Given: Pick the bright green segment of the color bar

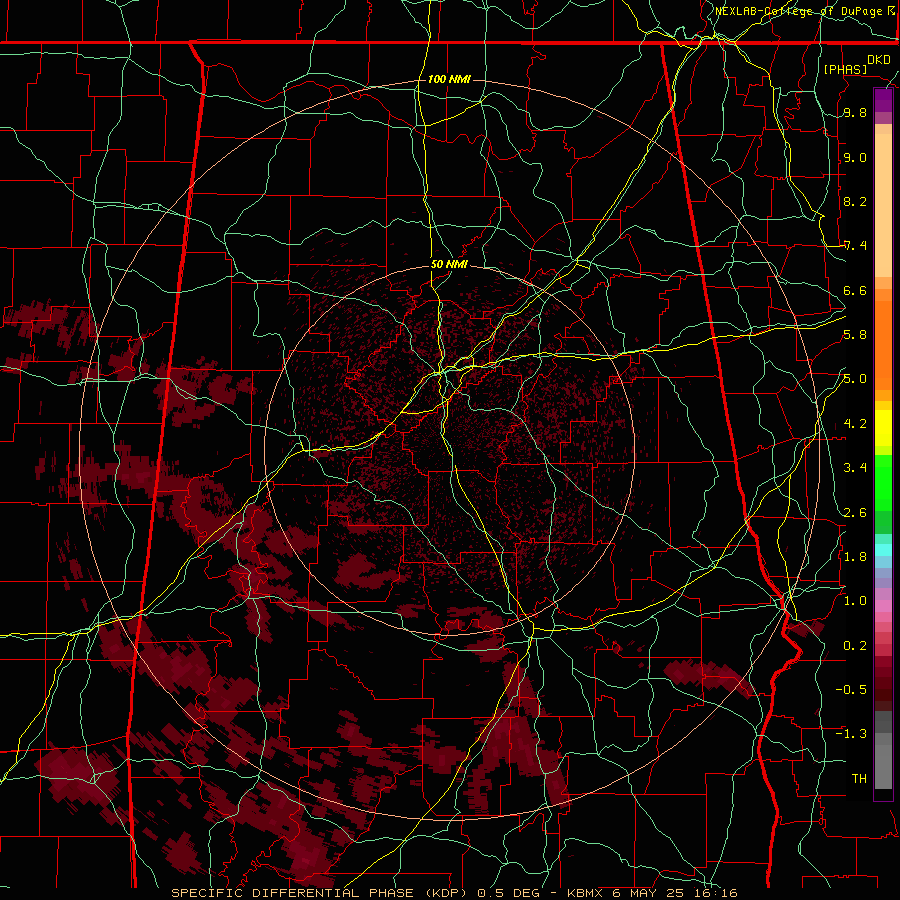Looking at the screenshot, I should click(883, 487).
